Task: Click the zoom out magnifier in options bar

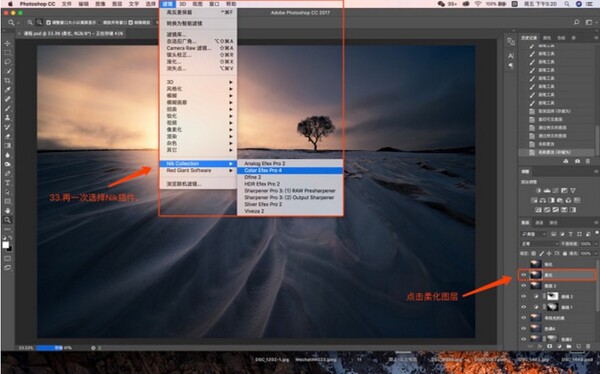Action: pyautogui.click(x=39, y=23)
